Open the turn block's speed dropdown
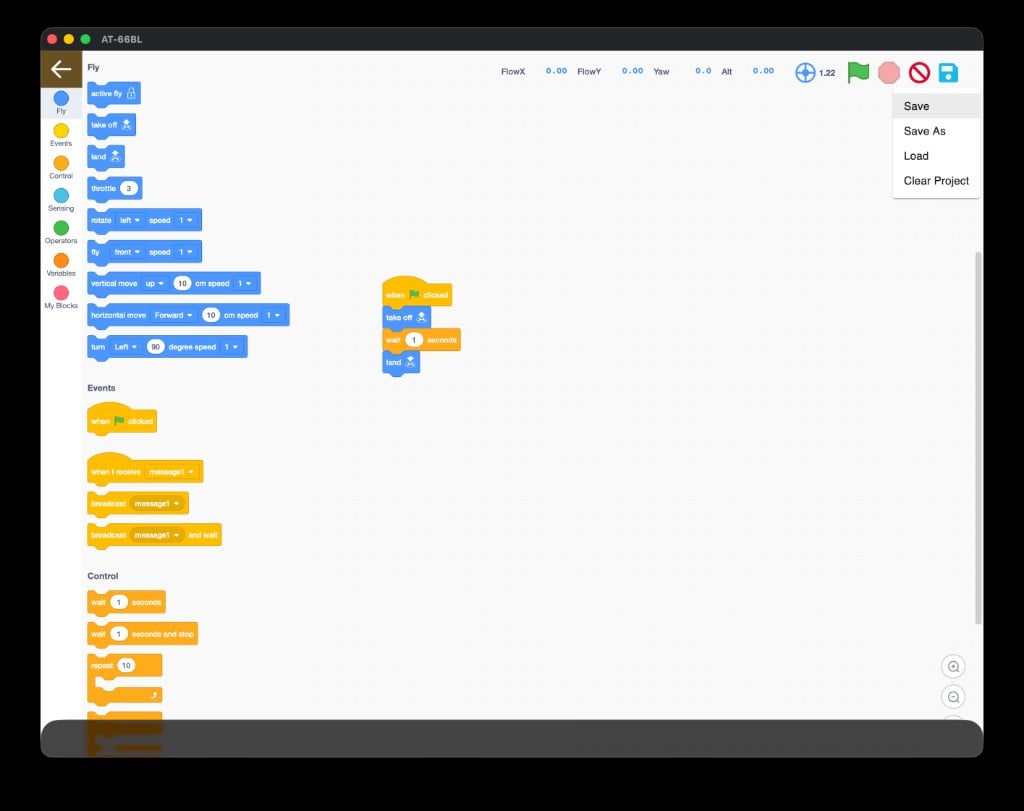The height and width of the screenshot is (811, 1024). click(x=231, y=347)
